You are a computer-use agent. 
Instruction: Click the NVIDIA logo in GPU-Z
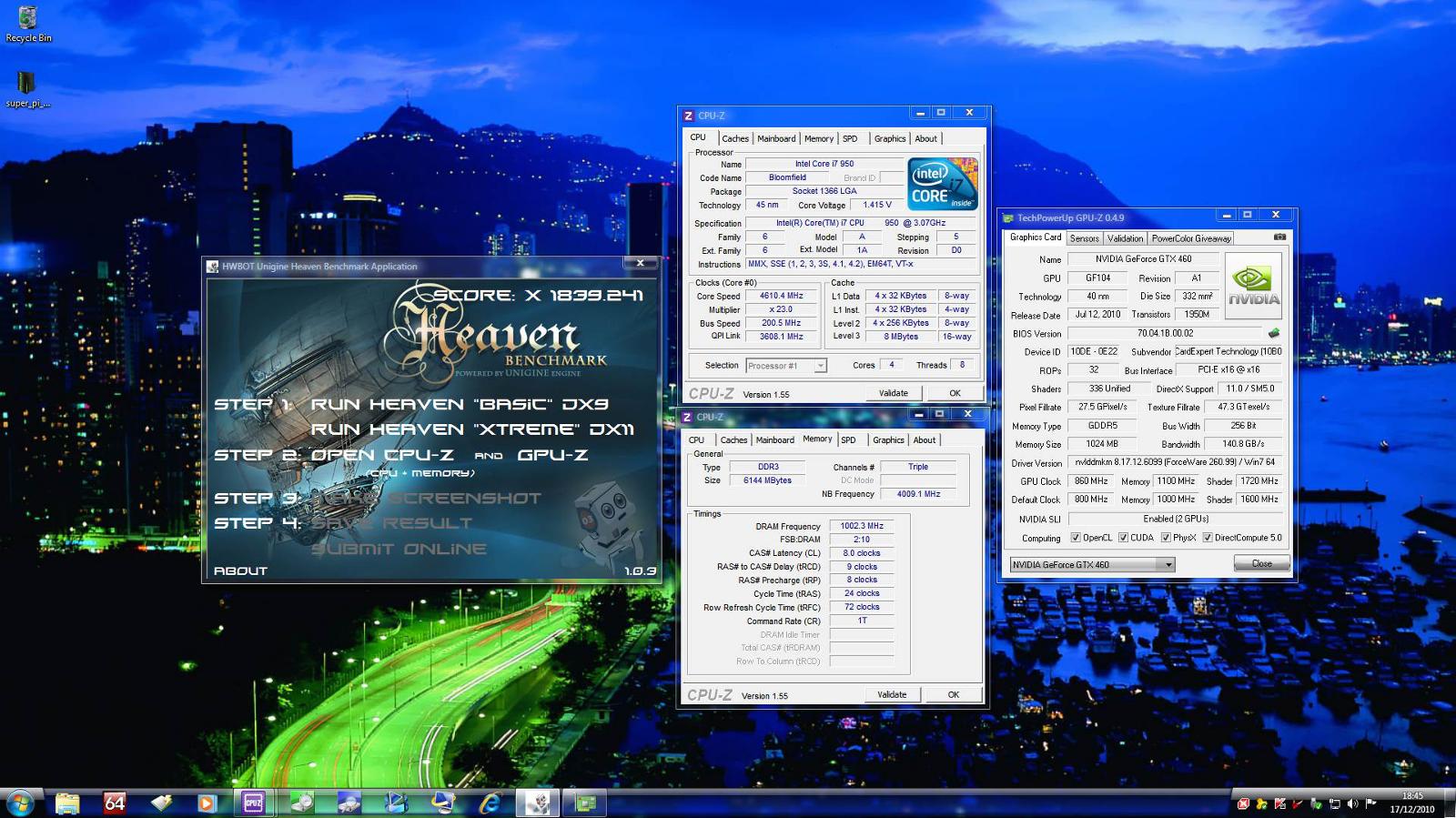(1253, 286)
